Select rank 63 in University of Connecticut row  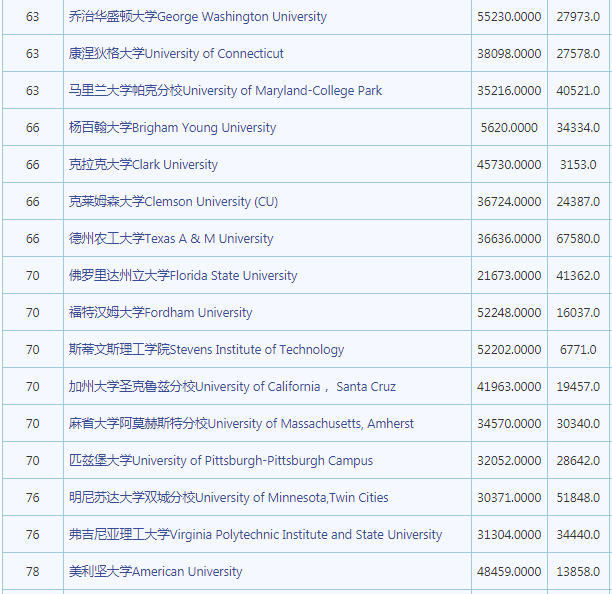pyautogui.click(x=33, y=53)
